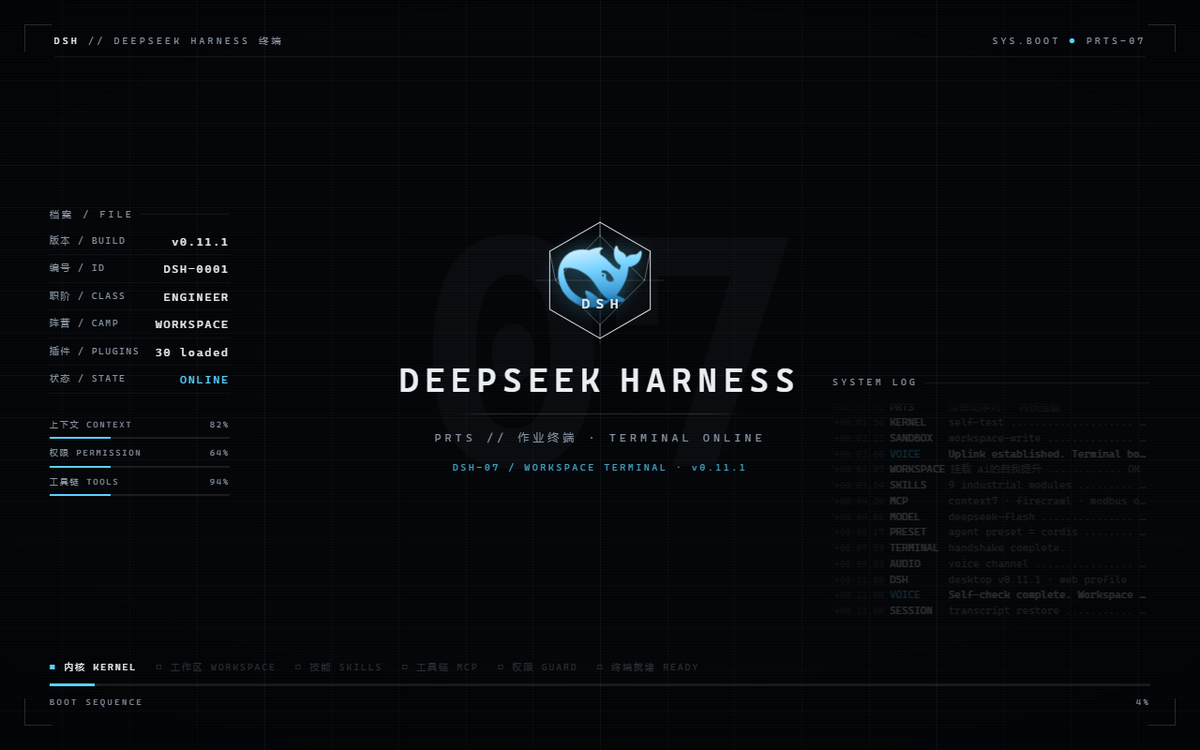Select the 权限 GUARD boot stage
This screenshot has width=1200, height=750.
point(538,667)
